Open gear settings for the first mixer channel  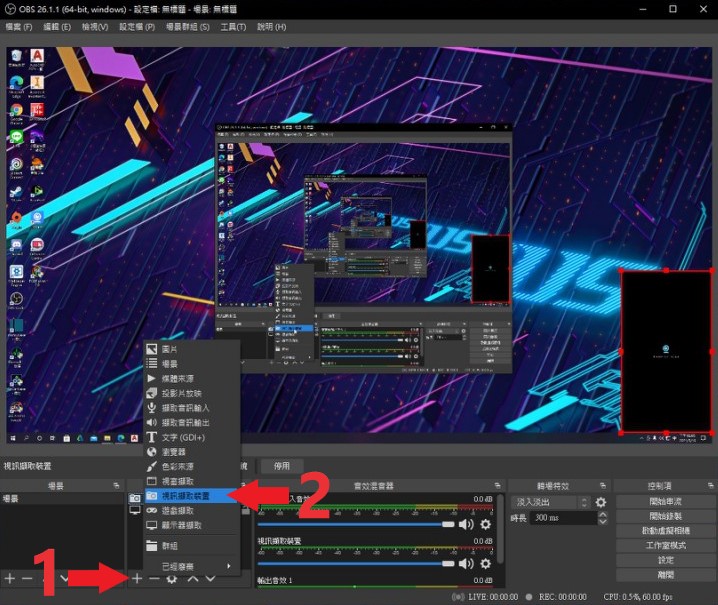pos(485,524)
